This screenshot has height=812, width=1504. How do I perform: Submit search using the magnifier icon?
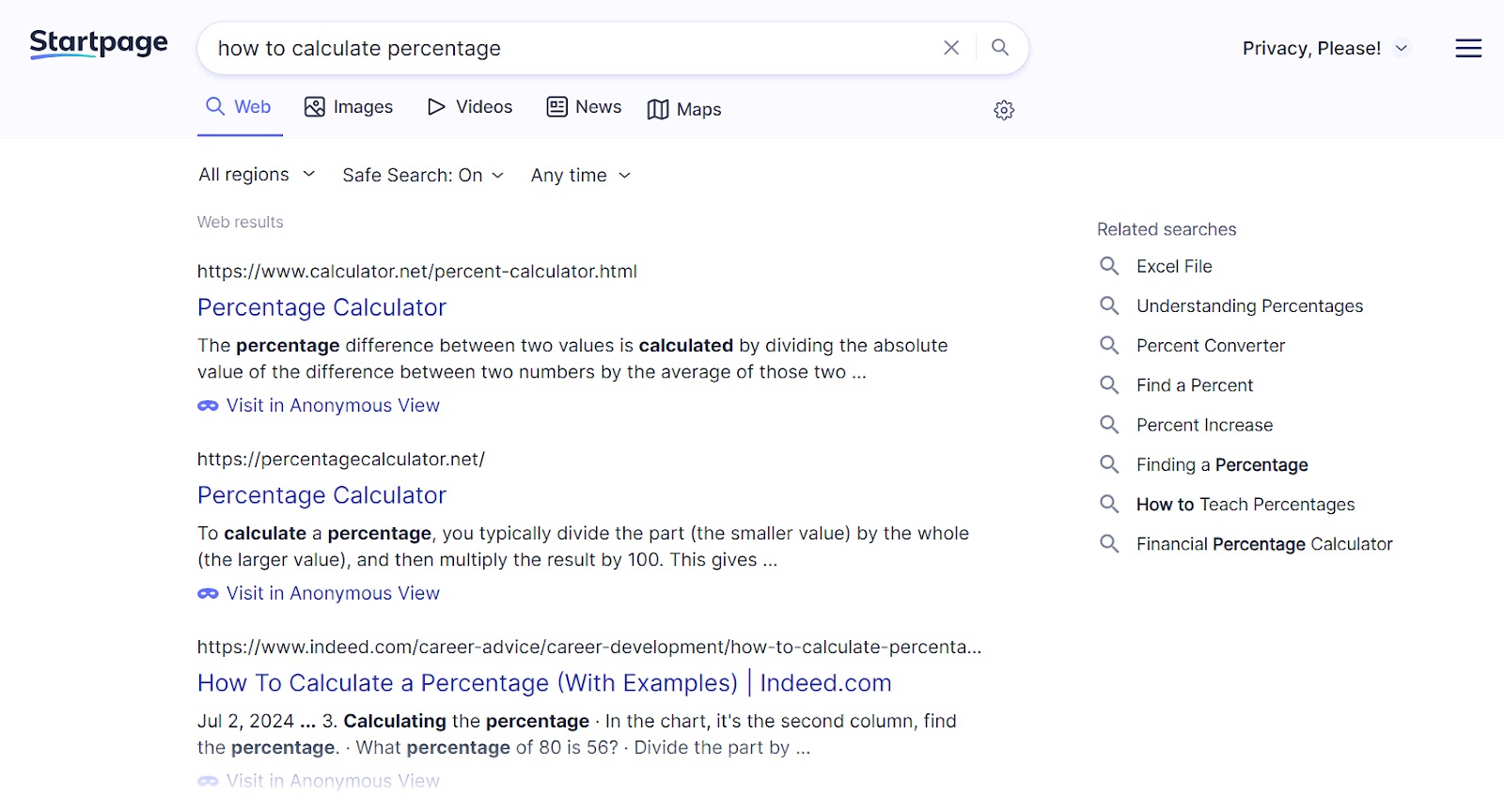click(1000, 48)
